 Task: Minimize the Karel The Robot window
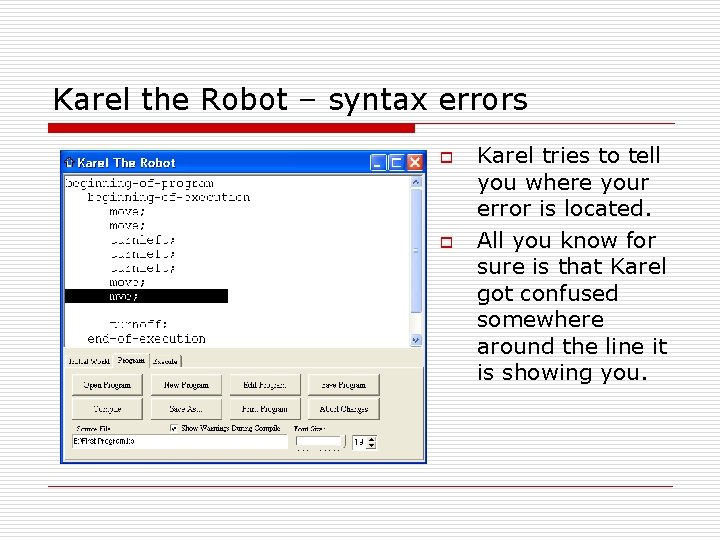tap(378, 163)
